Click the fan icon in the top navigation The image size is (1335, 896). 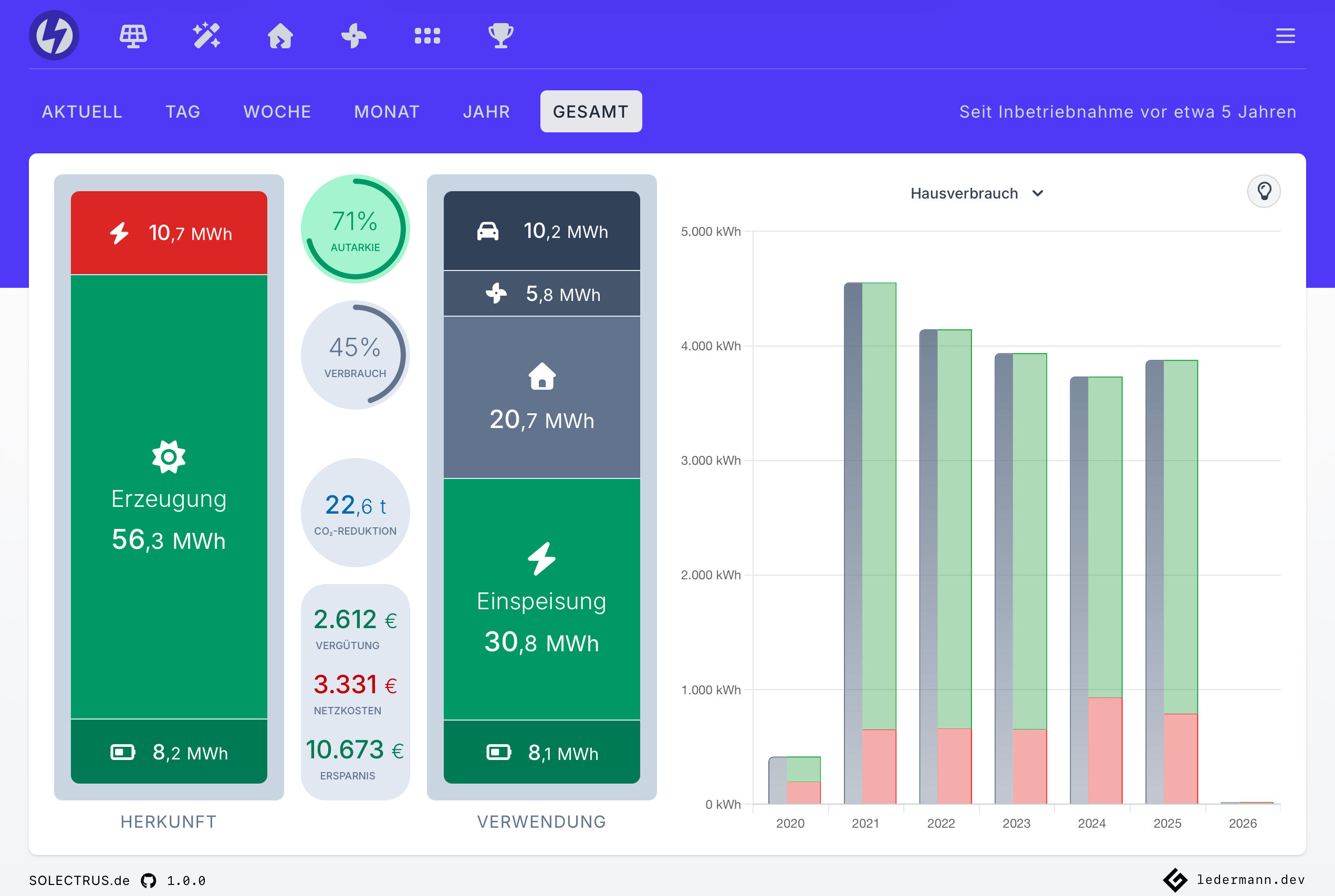[353, 35]
